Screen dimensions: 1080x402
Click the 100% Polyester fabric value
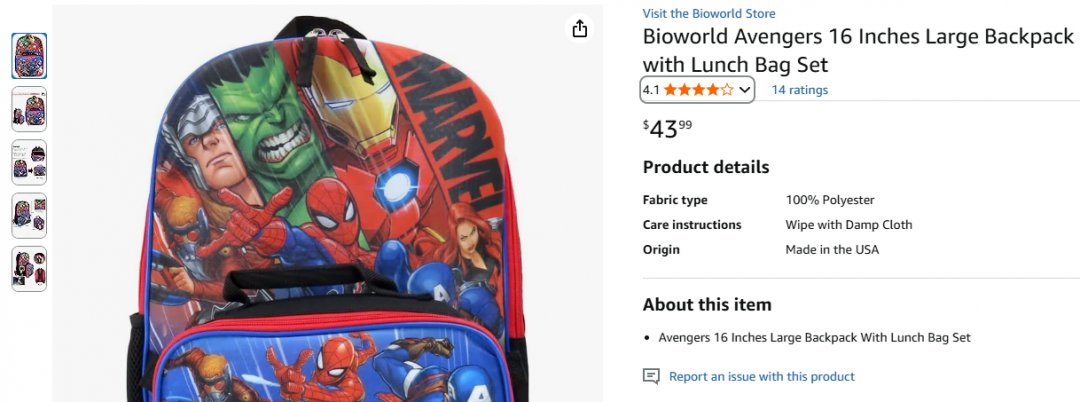click(x=830, y=200)
